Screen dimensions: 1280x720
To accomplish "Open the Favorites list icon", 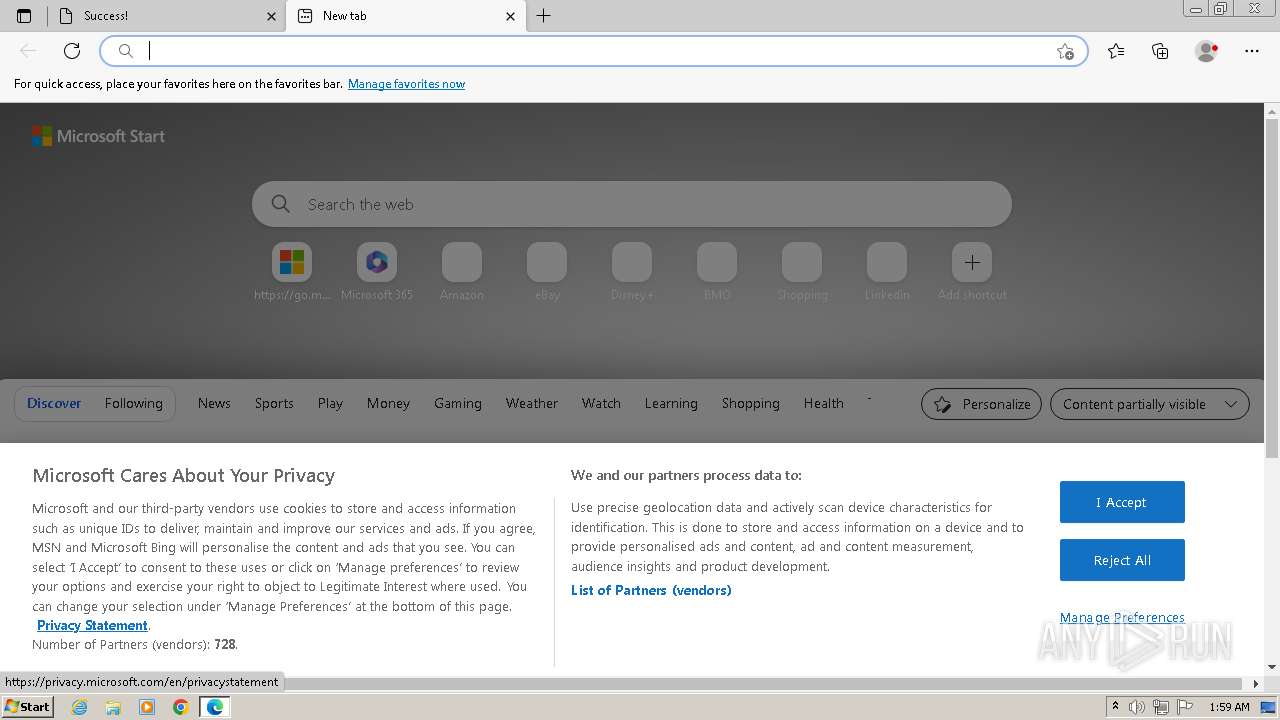I will 1116,51.
